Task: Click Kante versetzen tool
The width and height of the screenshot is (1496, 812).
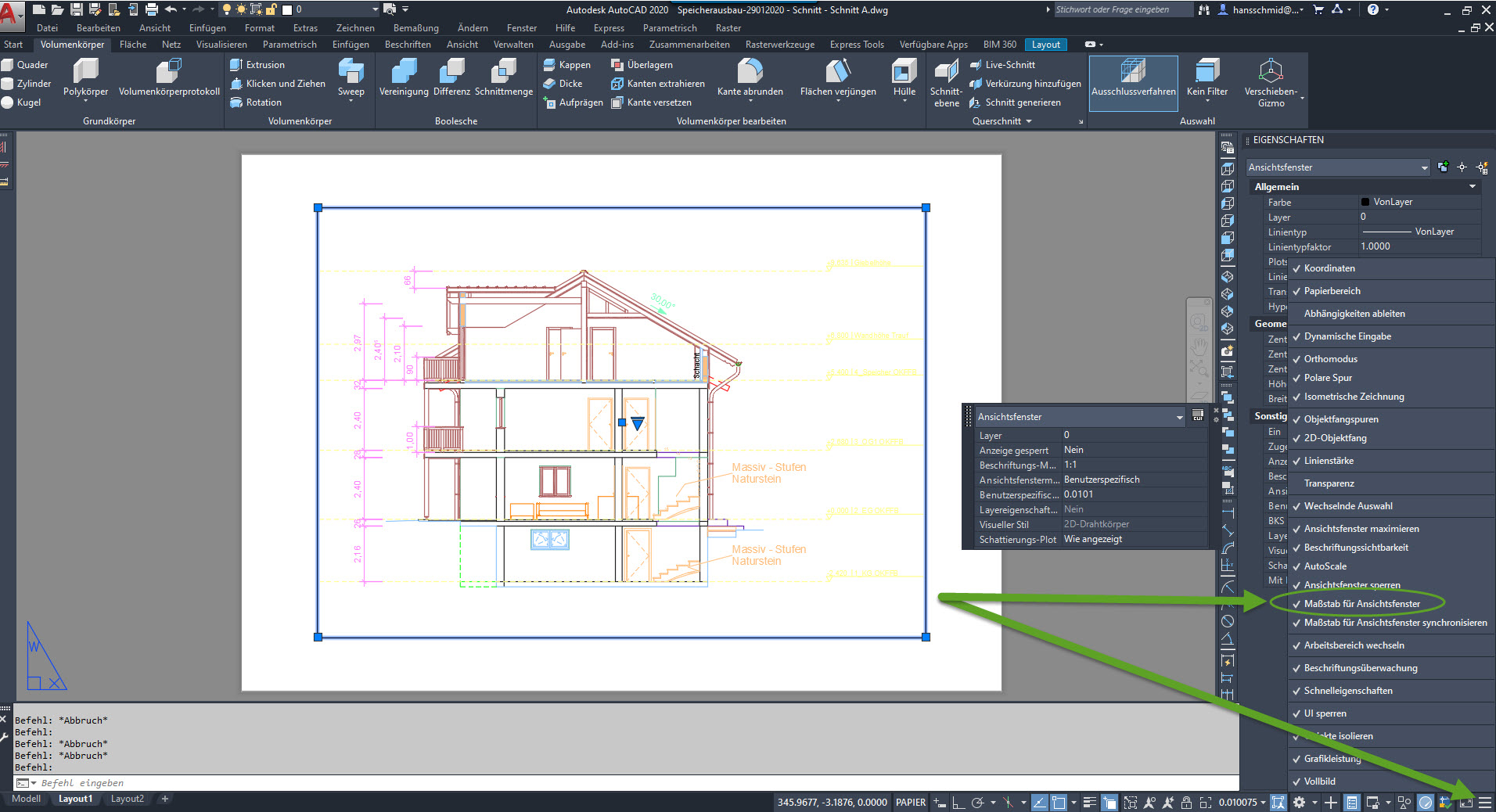Action: pyautogui.click(x=651, y=102)
